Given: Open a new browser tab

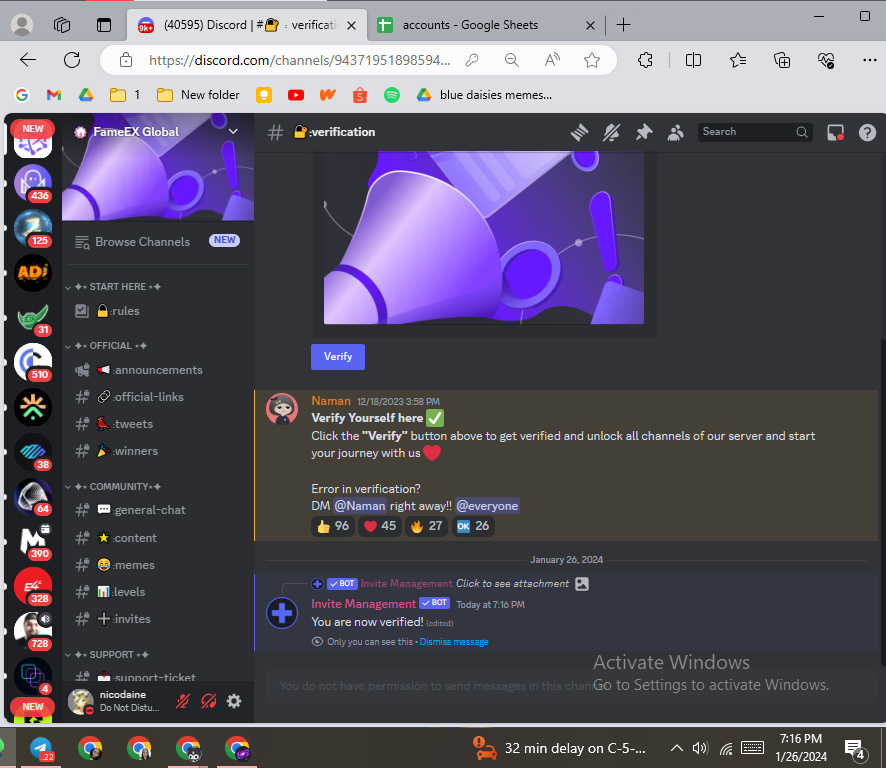Looking at the screenshot, I should [x=623, y=25].
